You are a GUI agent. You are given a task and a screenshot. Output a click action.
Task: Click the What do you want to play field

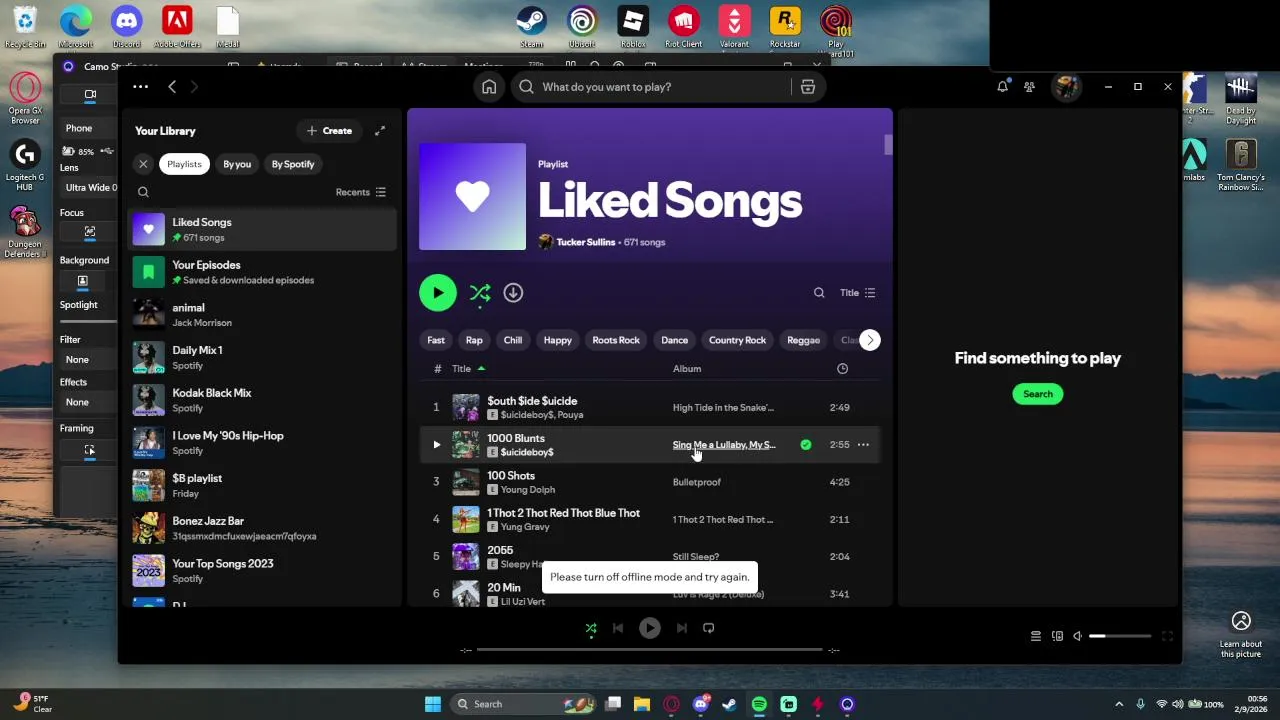coord(650,87)
